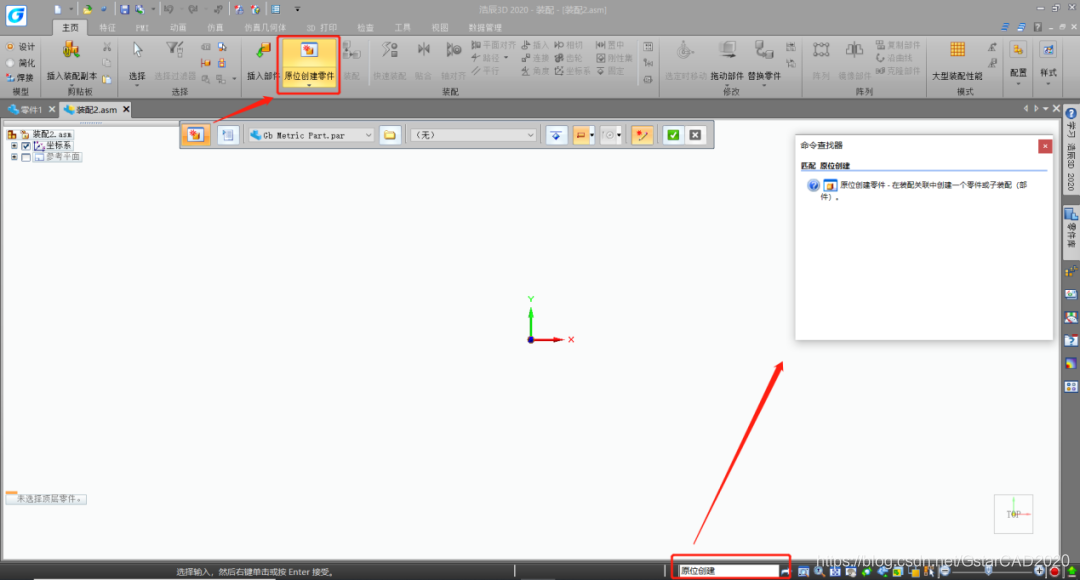
Task: Open the 配置 dropdown
Action: point(1018,84)
